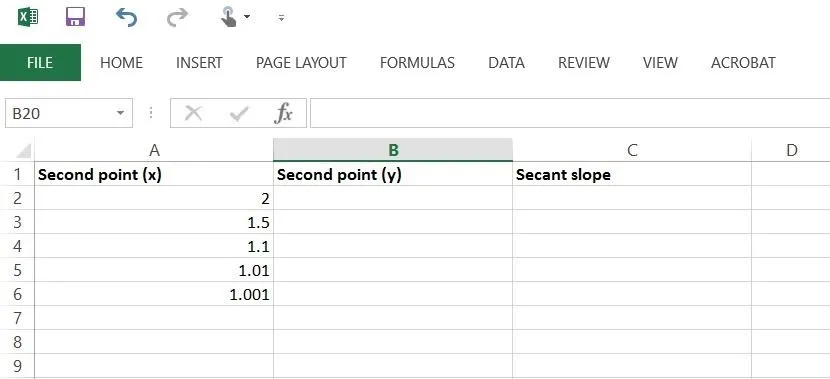The image size is (830, 379).
Task: Click the Cancel X formula icon
Action: [194, 113]
